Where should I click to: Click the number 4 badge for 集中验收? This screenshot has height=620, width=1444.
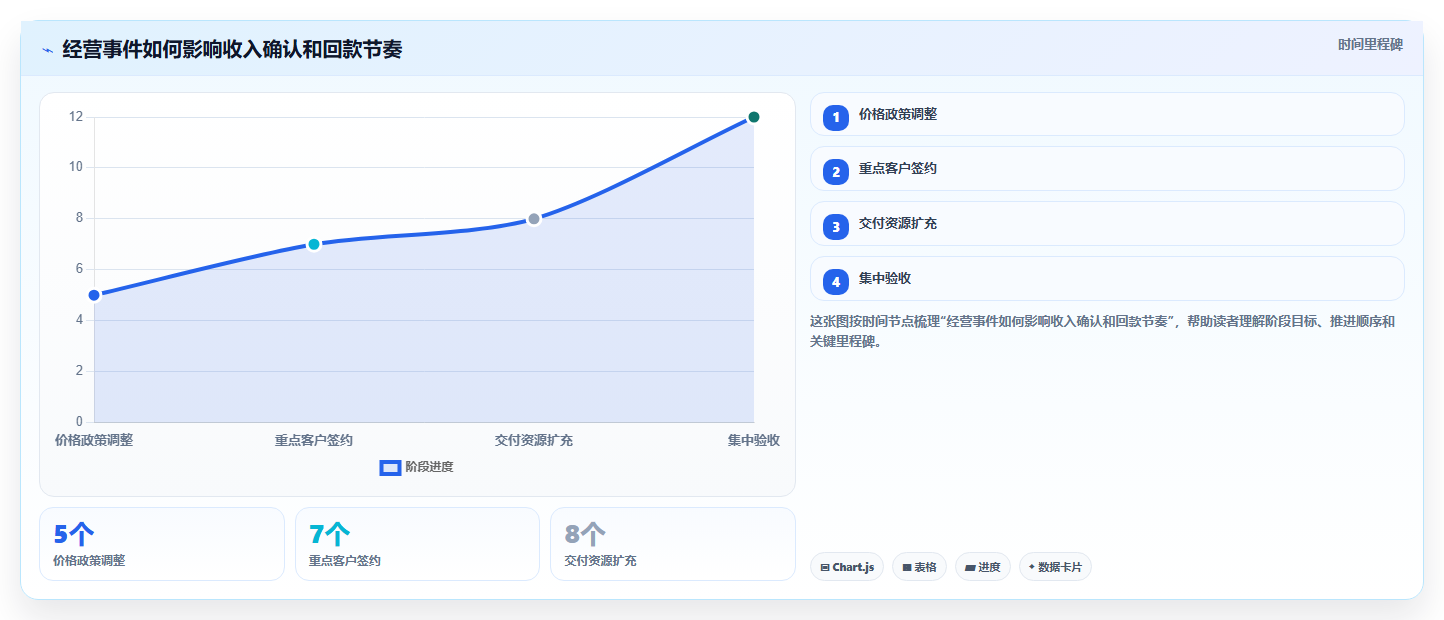pyautogui.click(x=836, y=282)
